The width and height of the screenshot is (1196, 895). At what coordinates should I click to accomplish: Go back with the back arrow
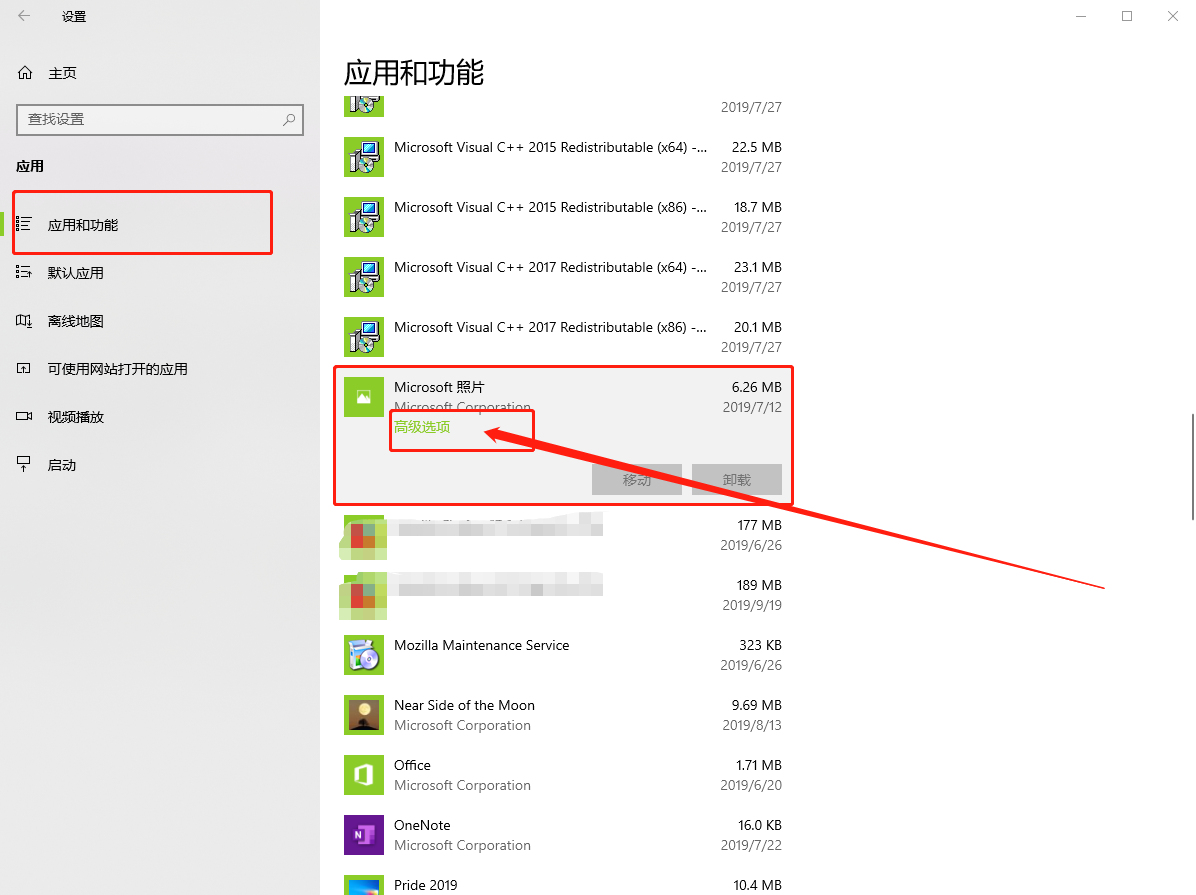(x=24, y=16)
